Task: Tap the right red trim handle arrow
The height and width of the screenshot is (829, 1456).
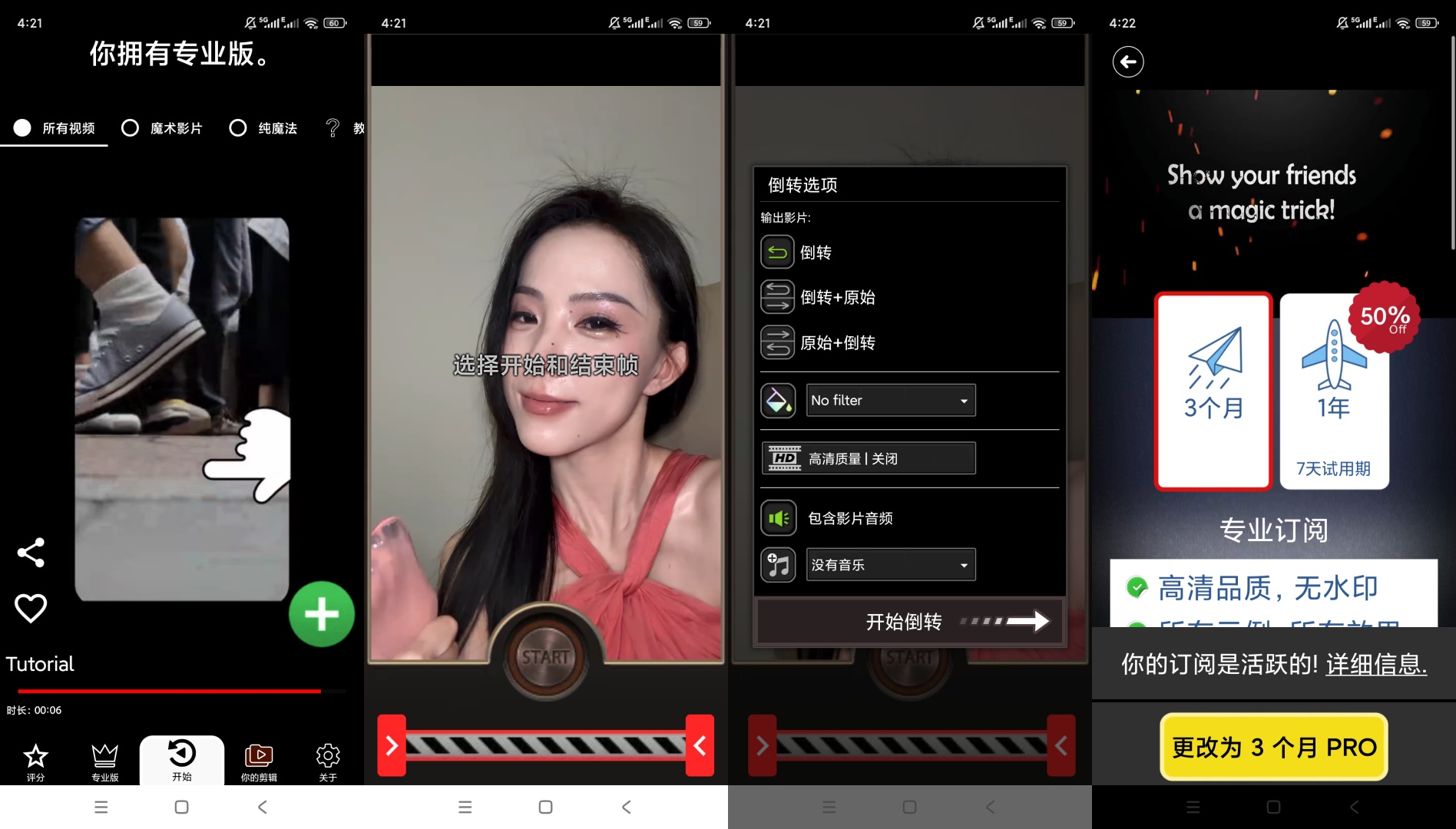Action: point(700,745)
